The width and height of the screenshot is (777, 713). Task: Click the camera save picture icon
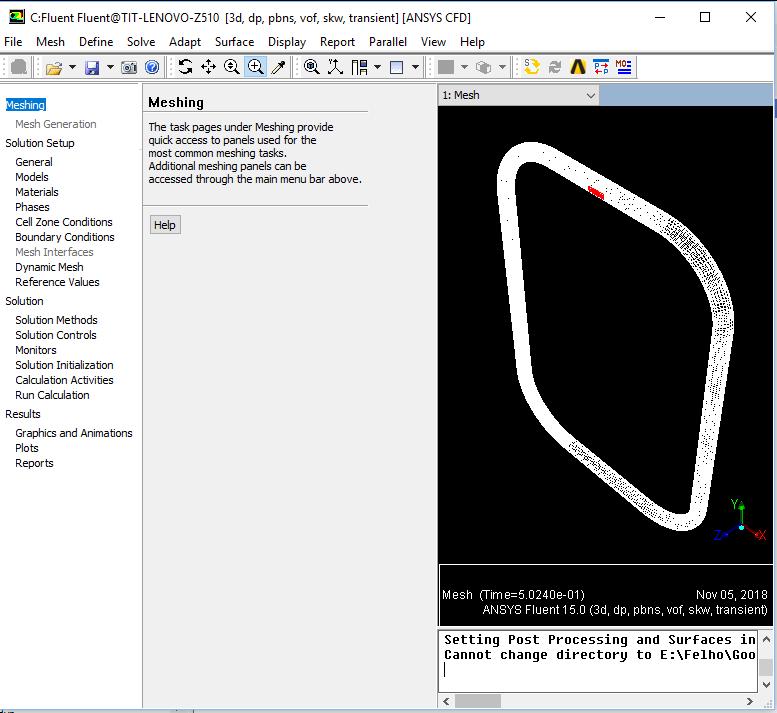(129, 67)
